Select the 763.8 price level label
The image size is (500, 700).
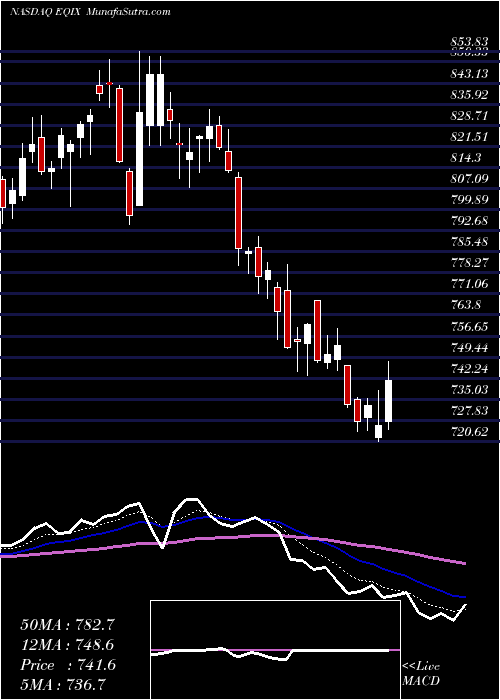[466, 304]
